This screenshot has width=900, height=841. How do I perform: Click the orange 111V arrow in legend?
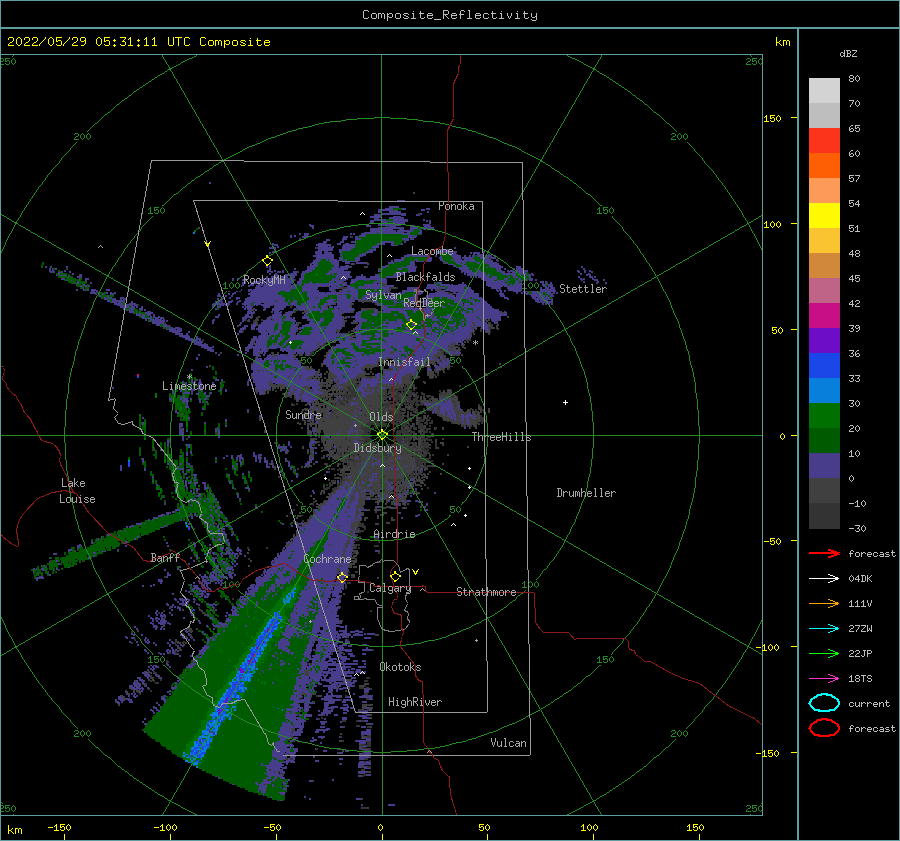[x=824, y=603]
